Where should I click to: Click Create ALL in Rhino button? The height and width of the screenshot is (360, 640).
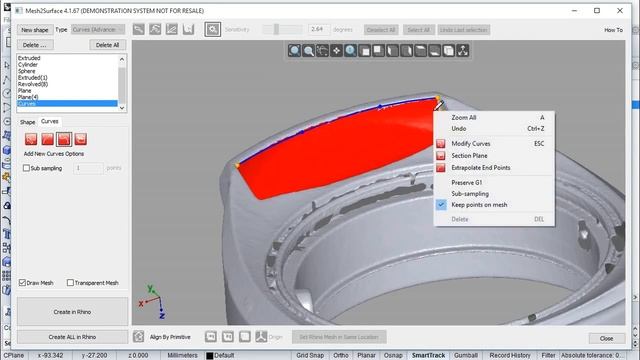click(72, 337)
